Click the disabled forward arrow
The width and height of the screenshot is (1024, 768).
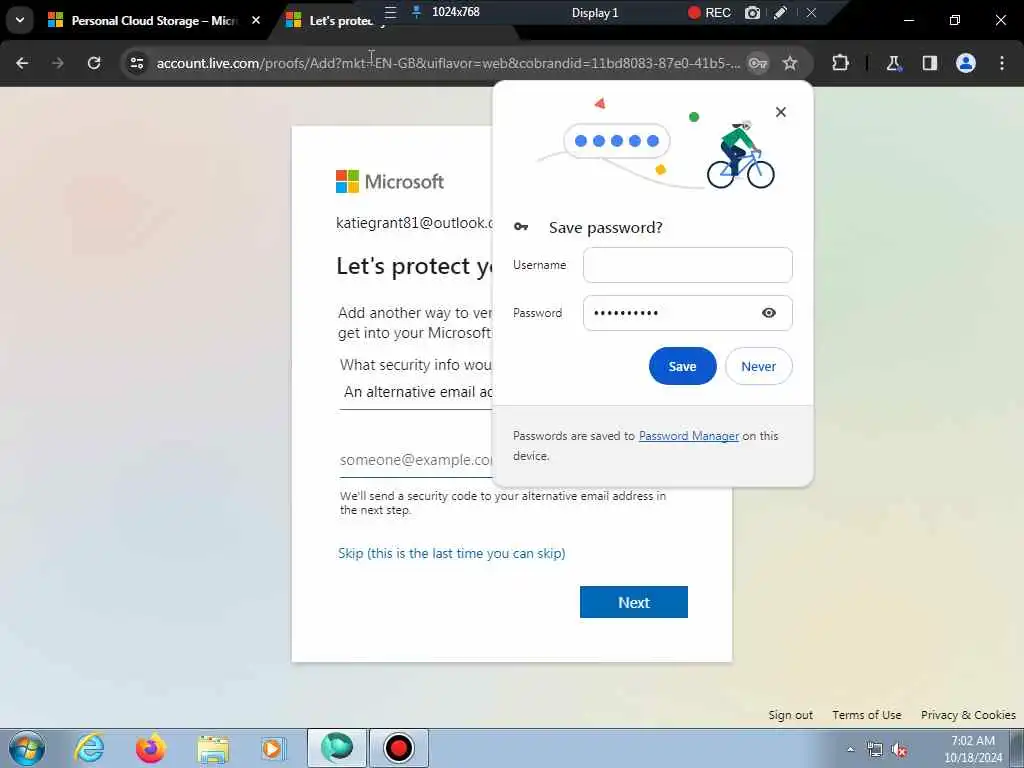click(58, 63)
